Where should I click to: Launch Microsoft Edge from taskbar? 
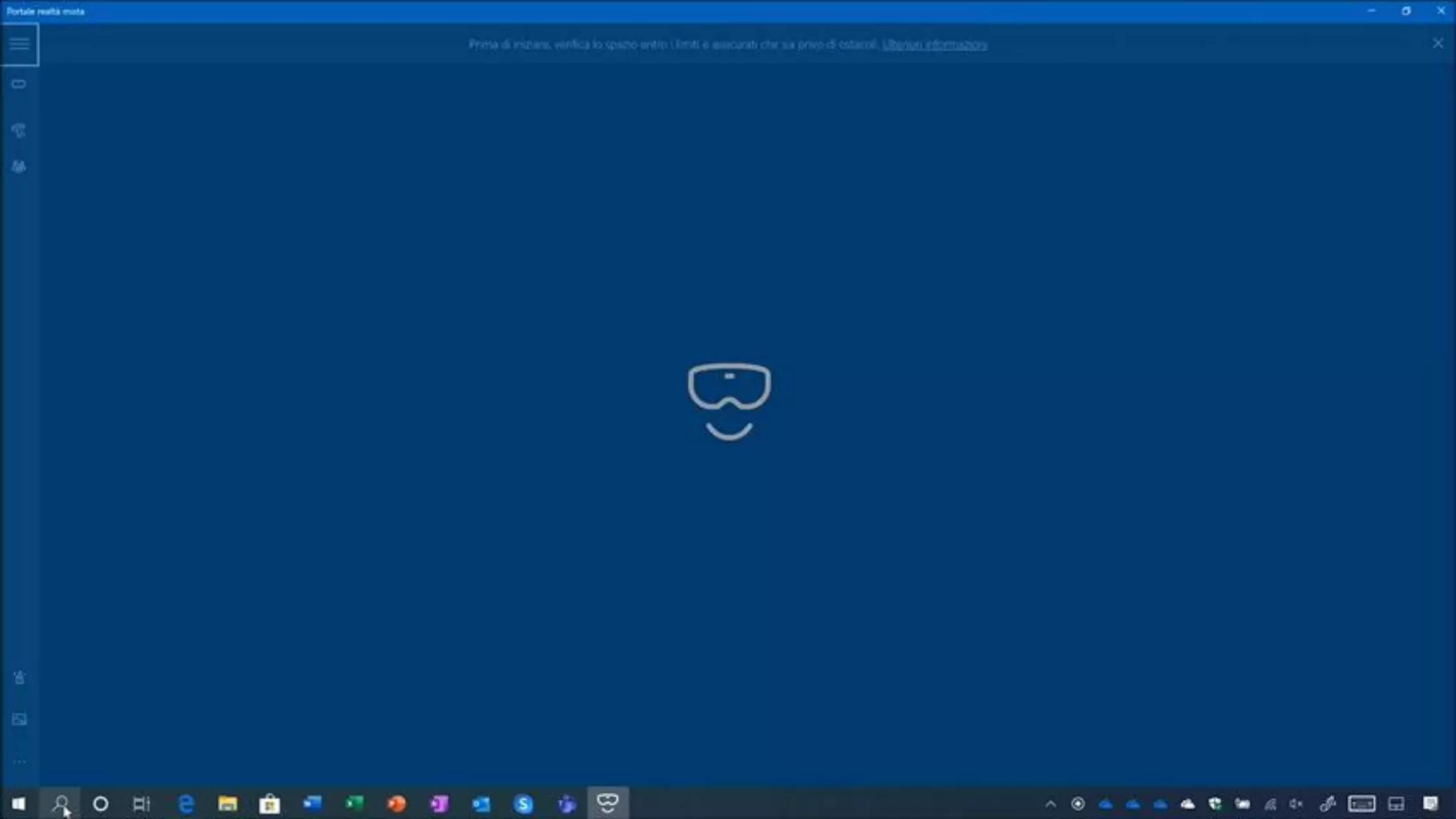click(x=186, y=803)
